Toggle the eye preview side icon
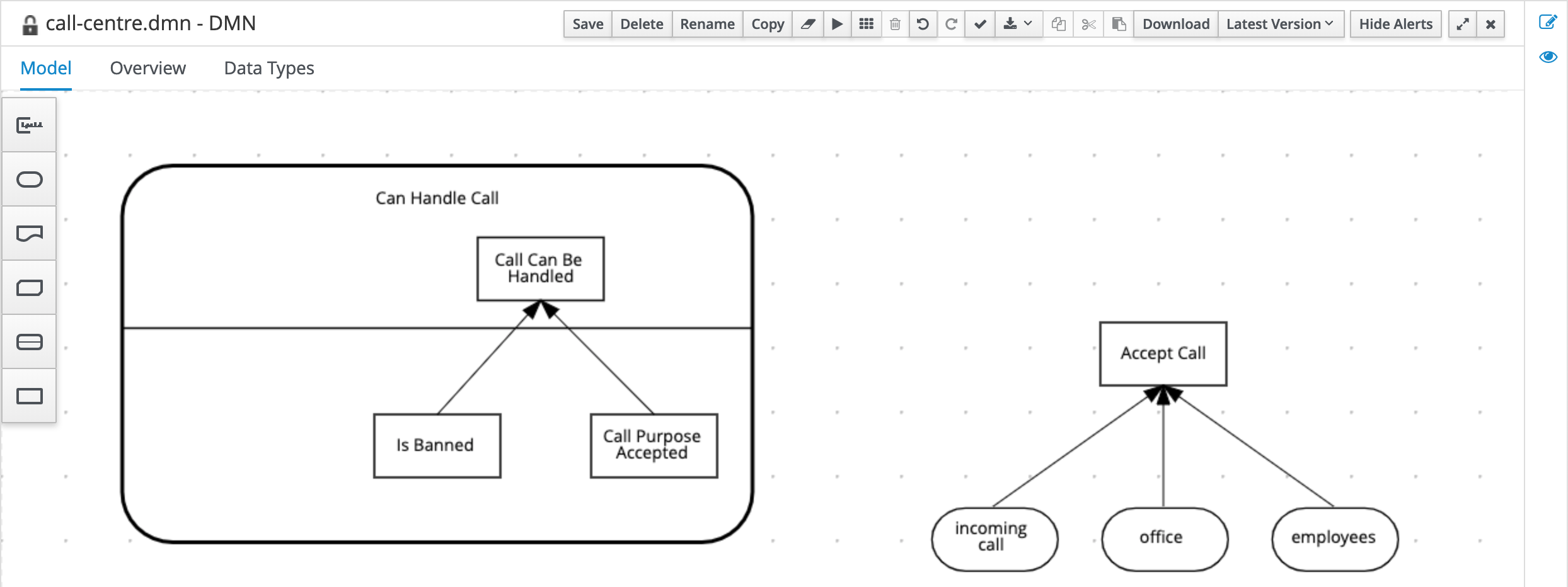This screenshot has width=1568, height=587. pos(1548,57)
